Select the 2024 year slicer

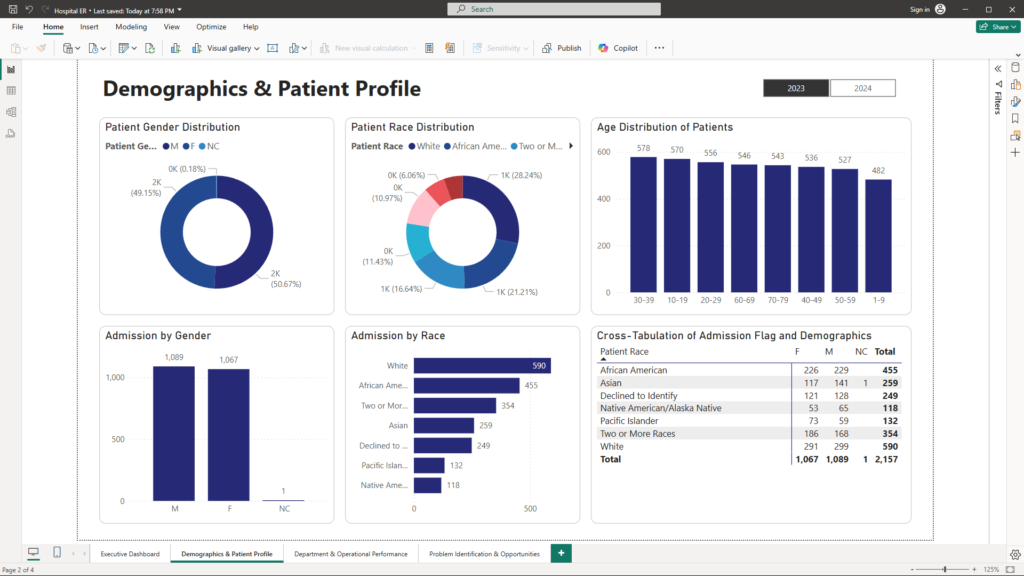pos(862,88)
